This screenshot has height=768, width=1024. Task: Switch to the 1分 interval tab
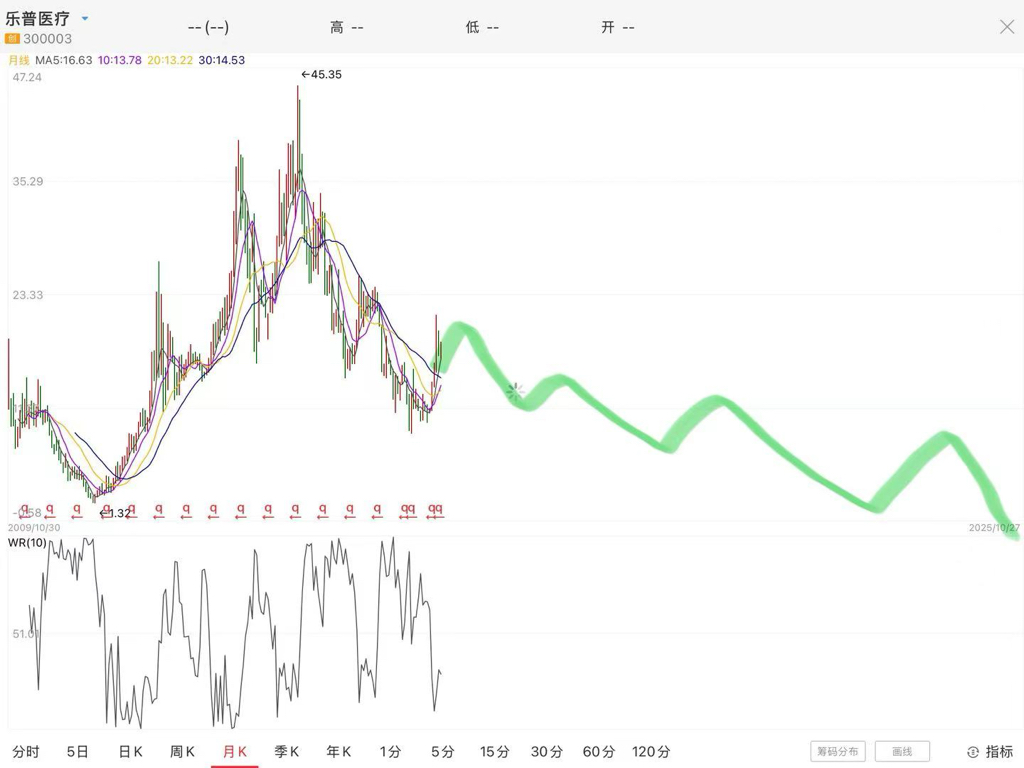click(x=391, y=752)
